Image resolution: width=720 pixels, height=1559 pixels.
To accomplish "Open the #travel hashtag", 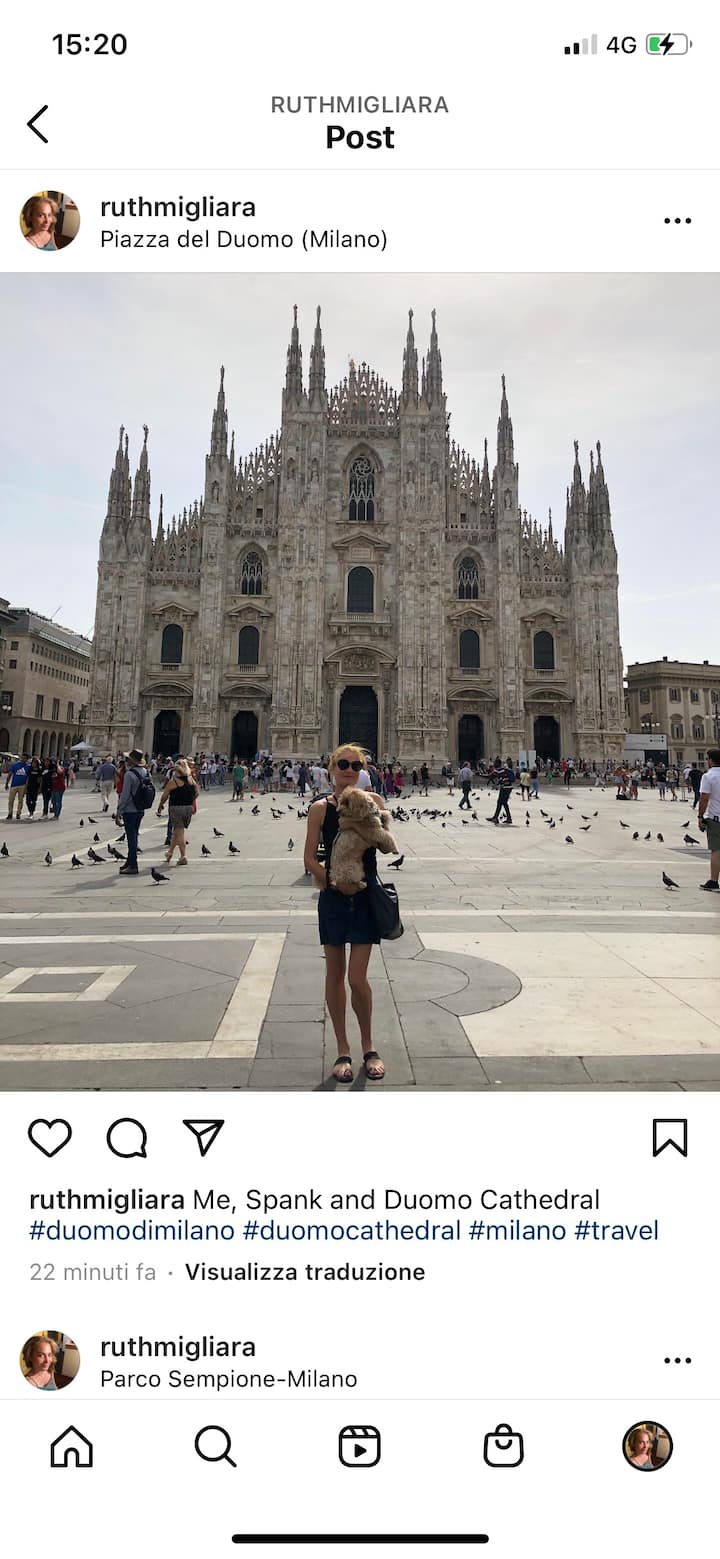I will [x=616, y=1230].
